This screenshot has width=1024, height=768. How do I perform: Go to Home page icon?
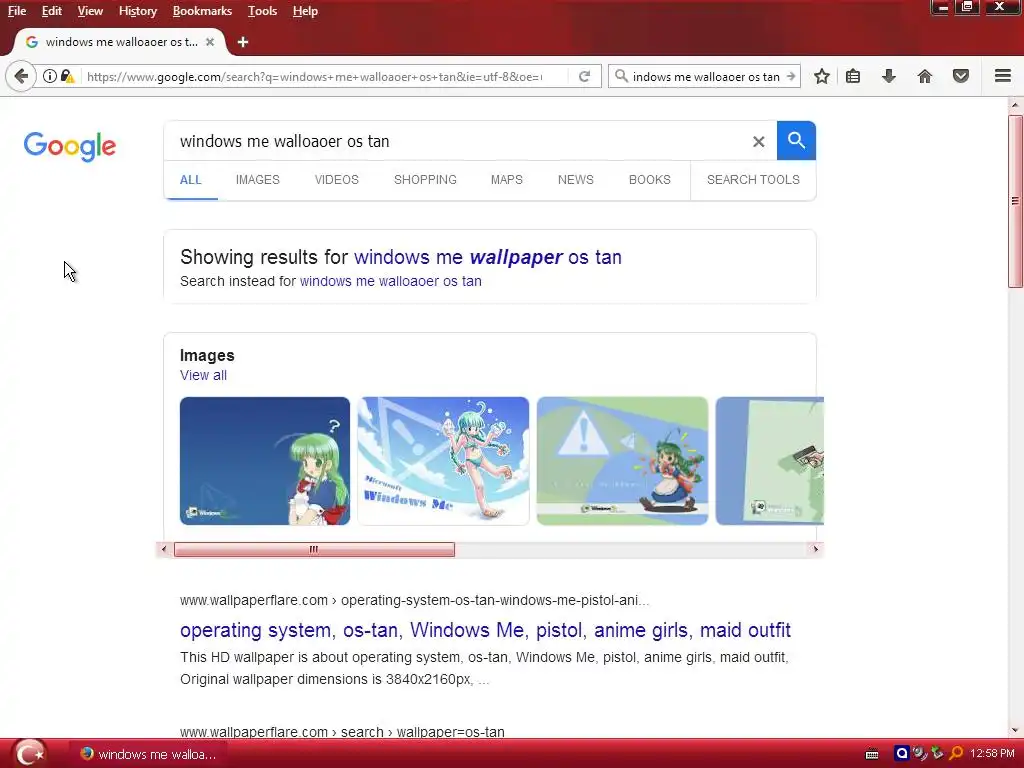click(925, 76)
